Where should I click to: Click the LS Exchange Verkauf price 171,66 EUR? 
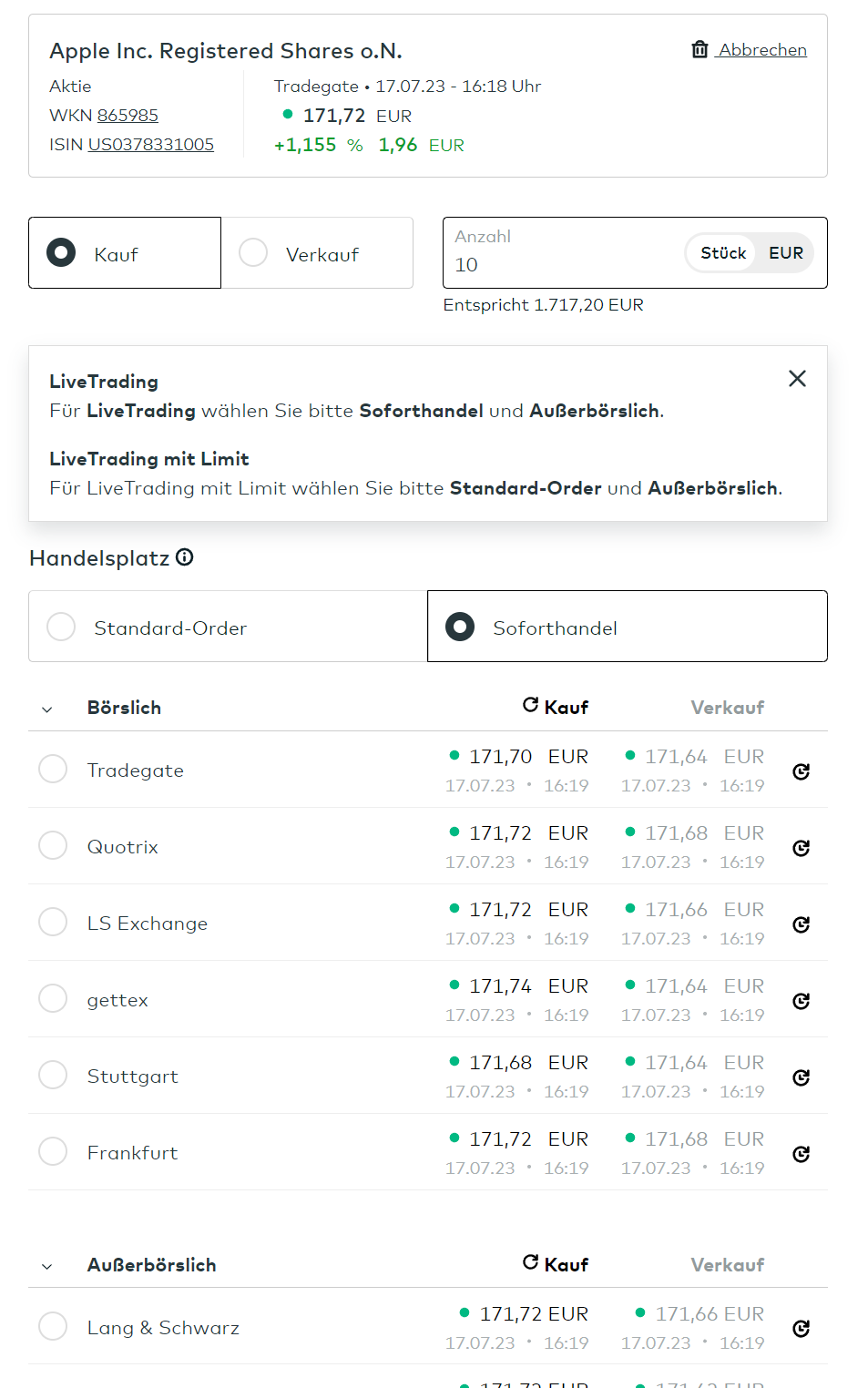[x=704, y=910]
